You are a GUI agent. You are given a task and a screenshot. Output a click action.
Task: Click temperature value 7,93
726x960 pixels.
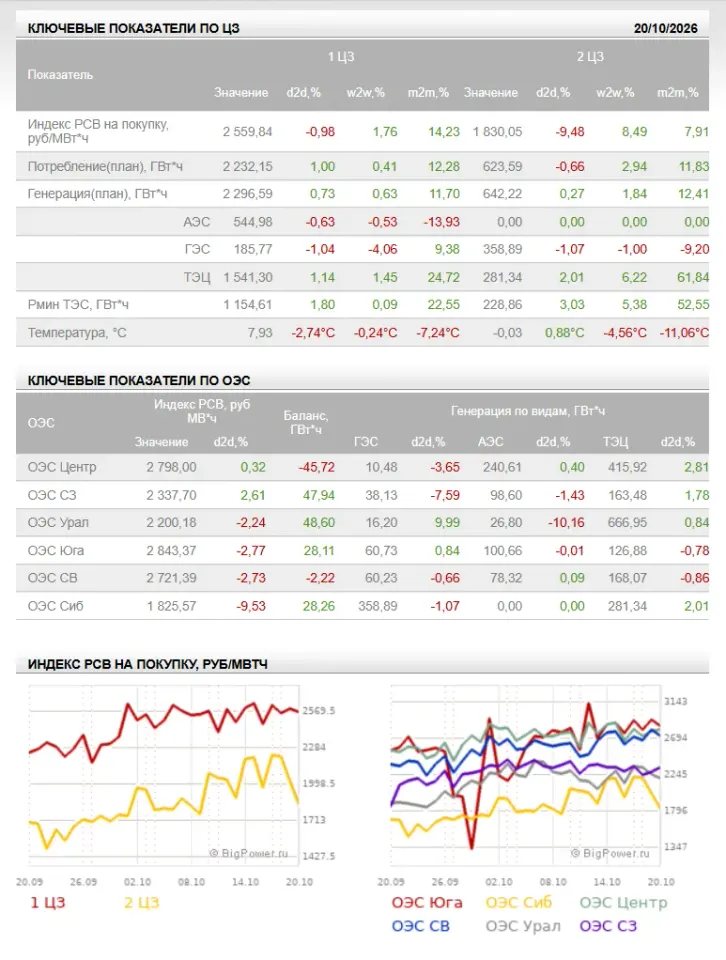(x=260, y=333)
